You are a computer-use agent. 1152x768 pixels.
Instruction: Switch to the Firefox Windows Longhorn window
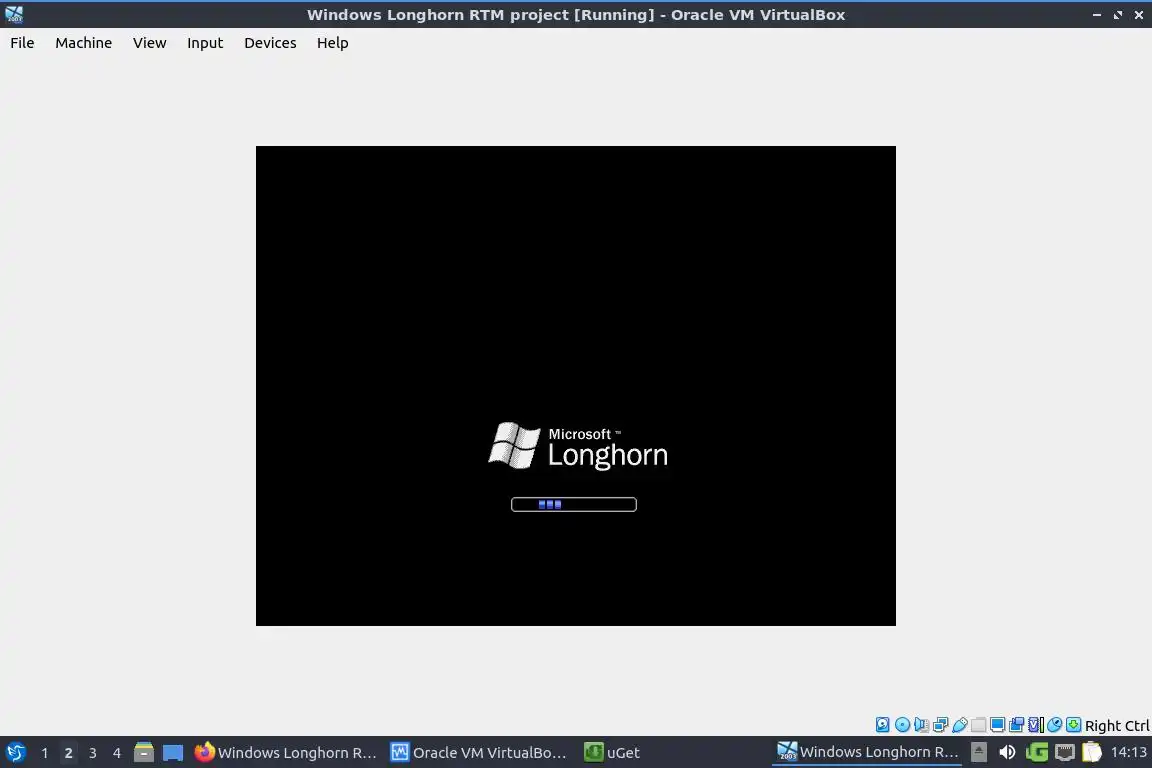coord(285,752)
